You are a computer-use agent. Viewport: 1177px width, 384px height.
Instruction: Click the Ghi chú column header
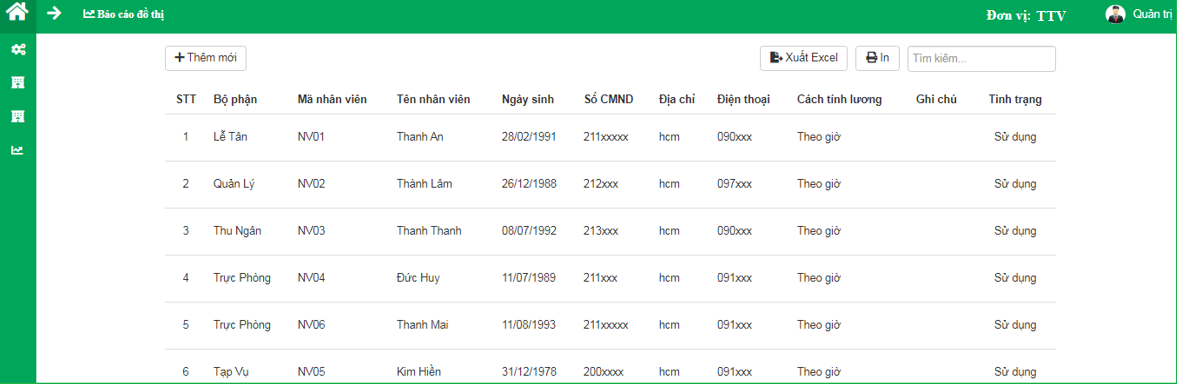[936, 99]
